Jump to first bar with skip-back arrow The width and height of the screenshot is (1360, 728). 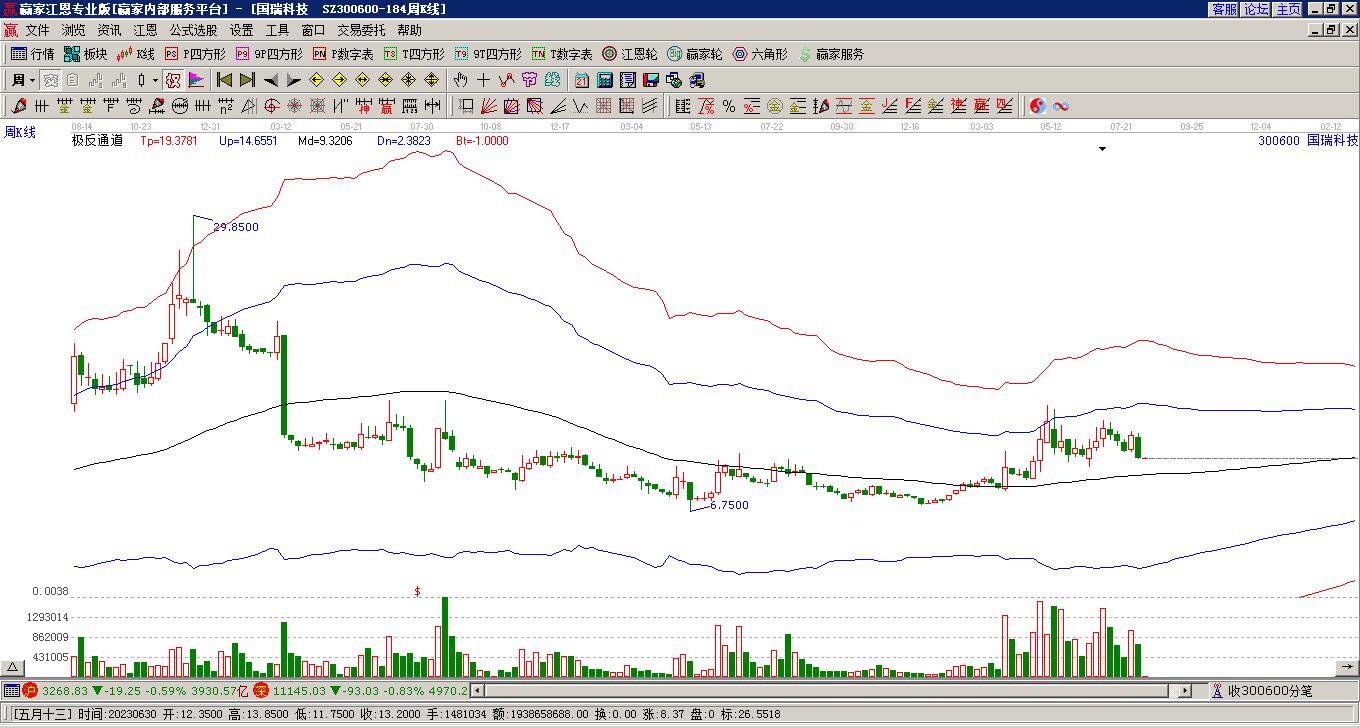point(224,80)
